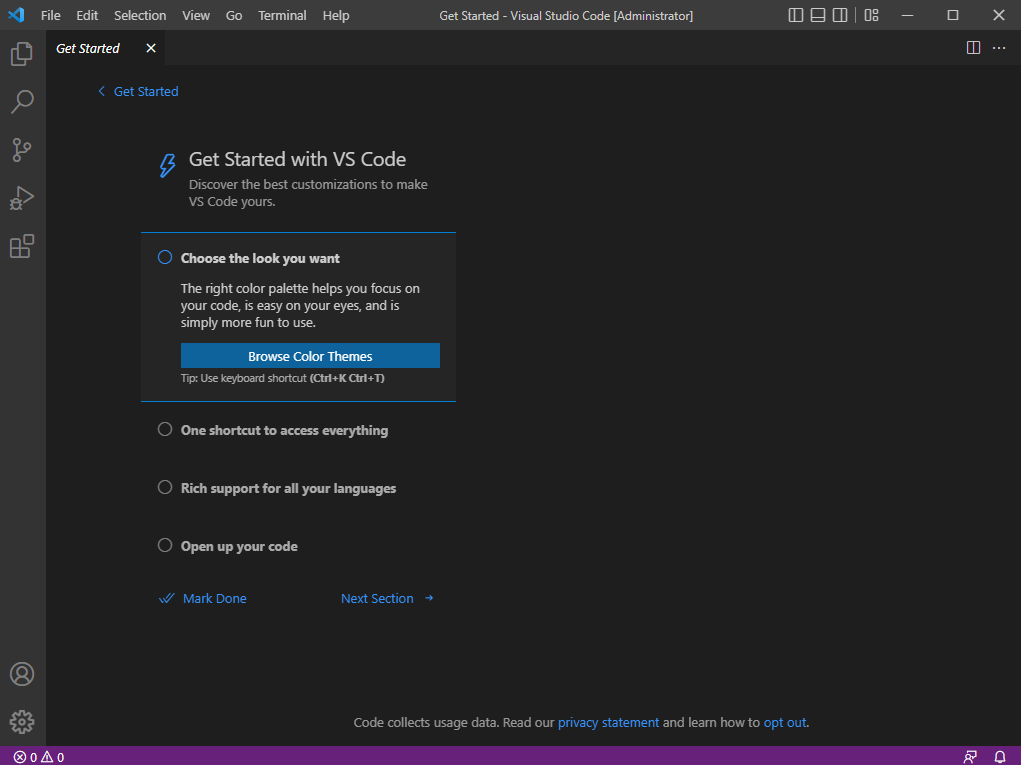Open the Search view in activity bar
This screenshot has width=1021, height=765.
(x=22, y=102)
